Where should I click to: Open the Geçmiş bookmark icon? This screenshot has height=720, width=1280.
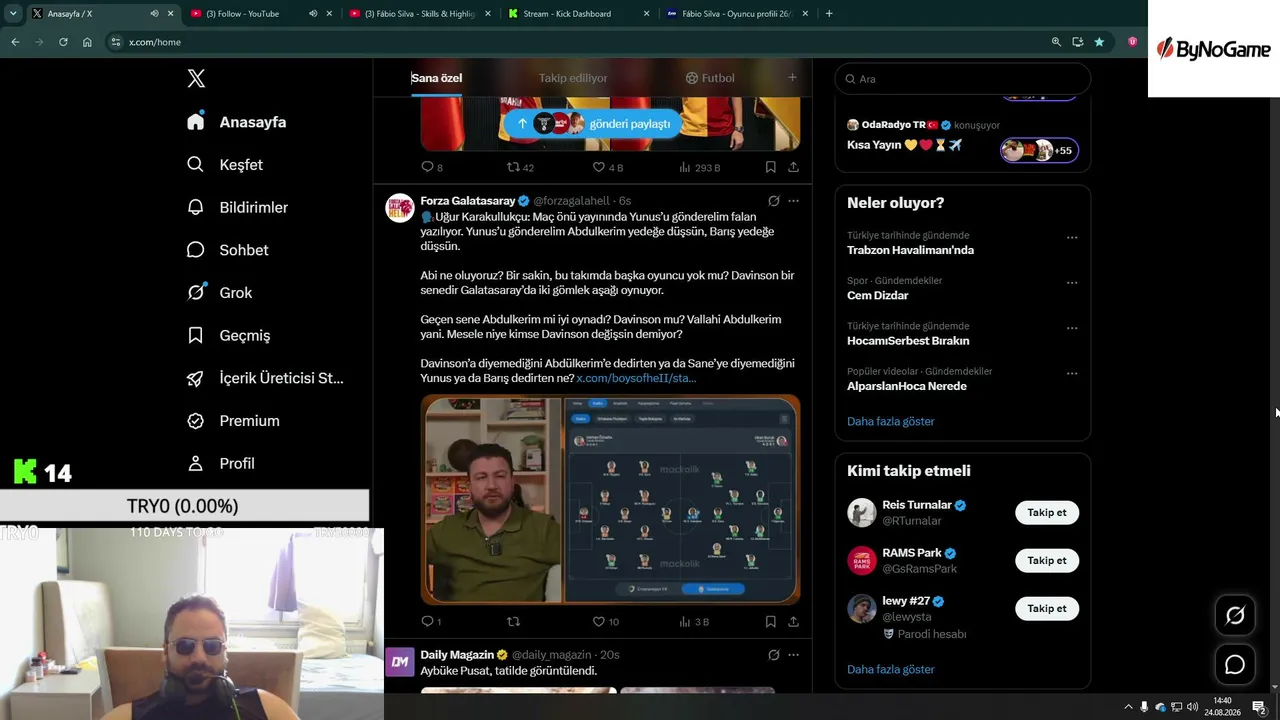pyautogui.click(x=196, y=335)
